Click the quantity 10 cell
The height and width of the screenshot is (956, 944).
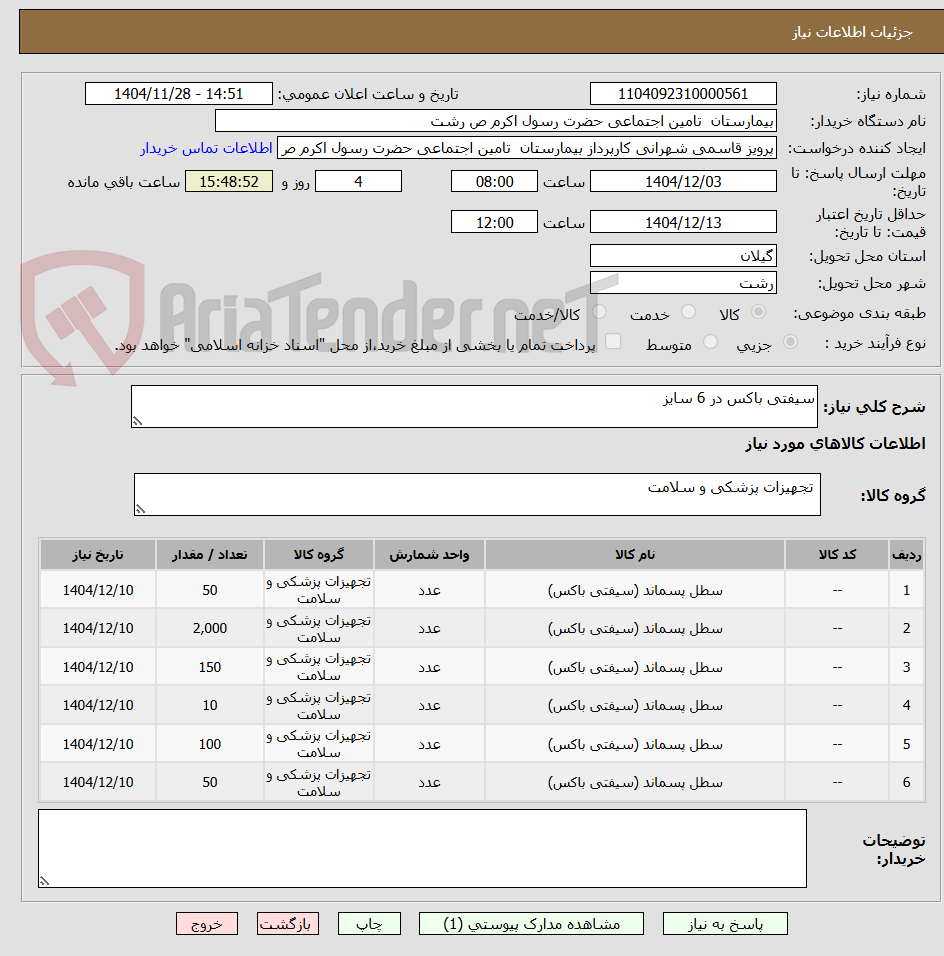point(210,705)
